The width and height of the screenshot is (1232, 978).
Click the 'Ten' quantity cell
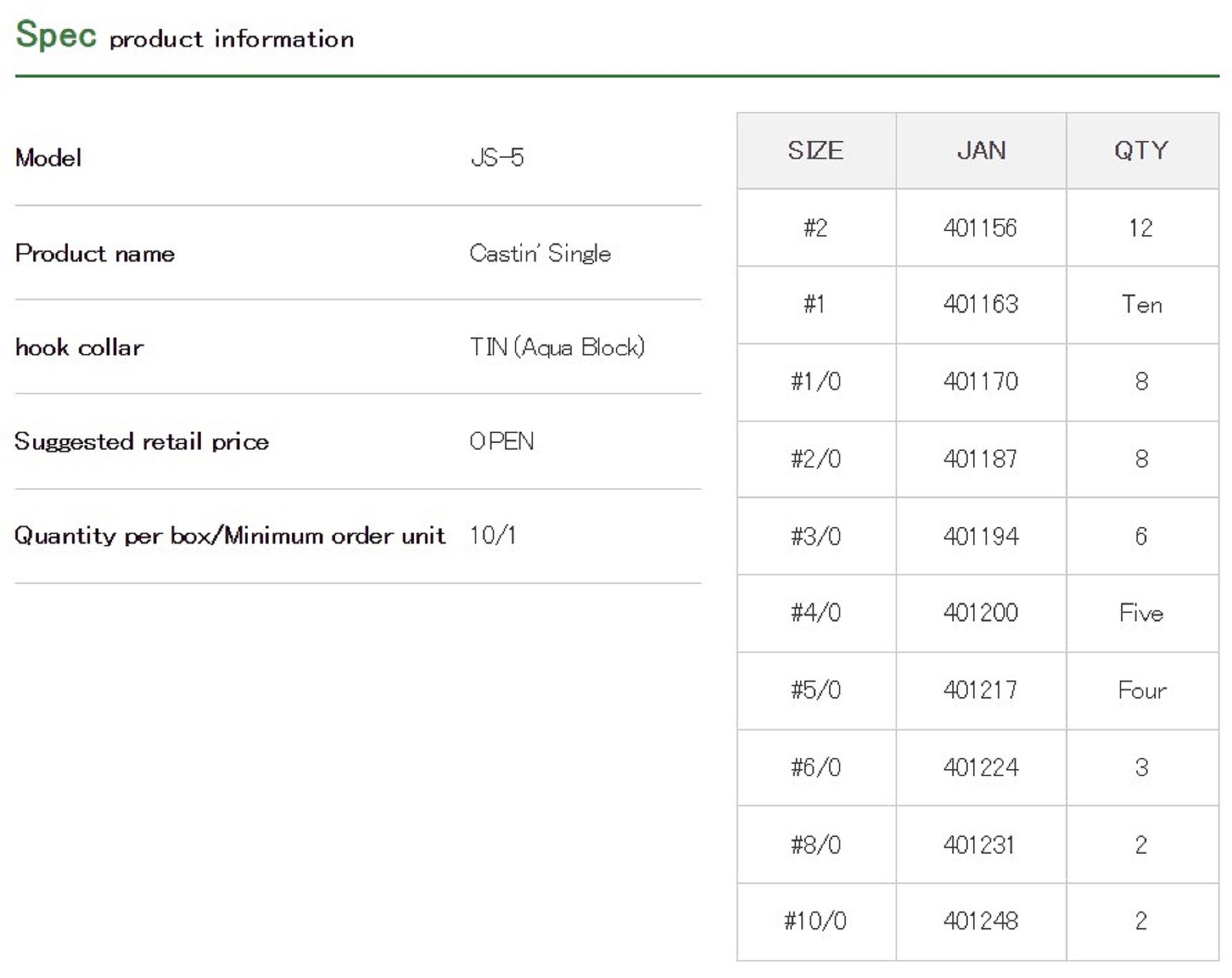(x=1141, y=305)
